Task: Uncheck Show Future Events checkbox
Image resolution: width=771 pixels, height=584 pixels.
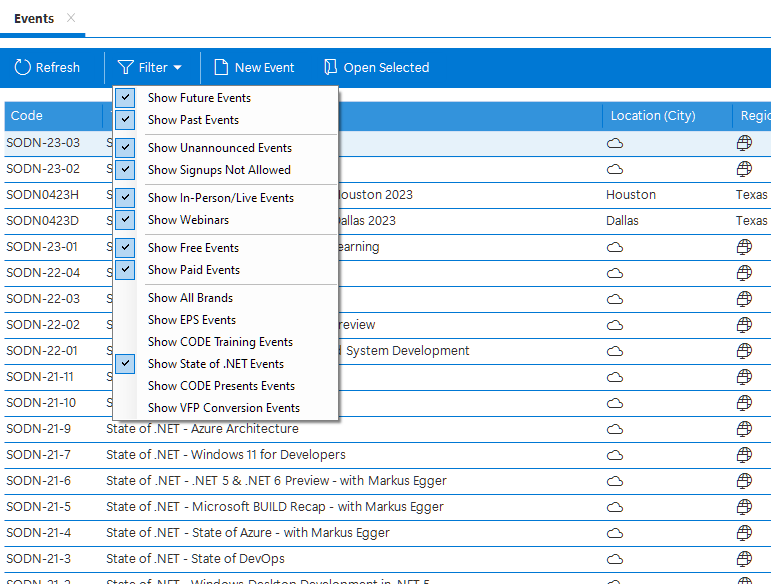Action: pos(125,98)
